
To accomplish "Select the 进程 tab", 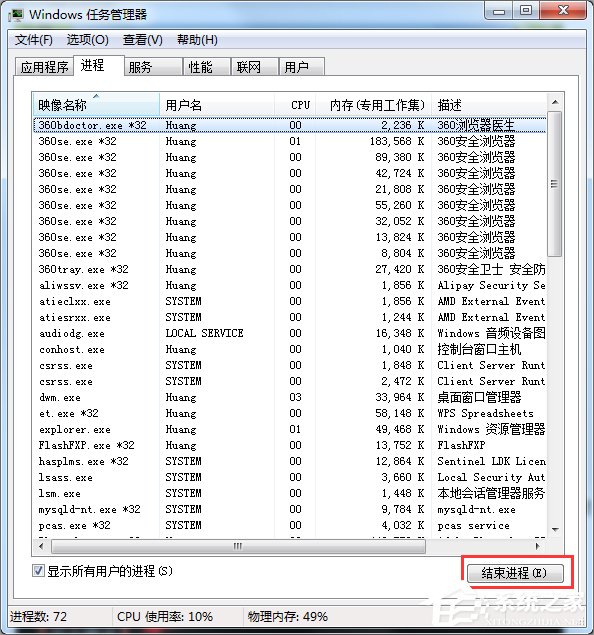I will point(98,65).
